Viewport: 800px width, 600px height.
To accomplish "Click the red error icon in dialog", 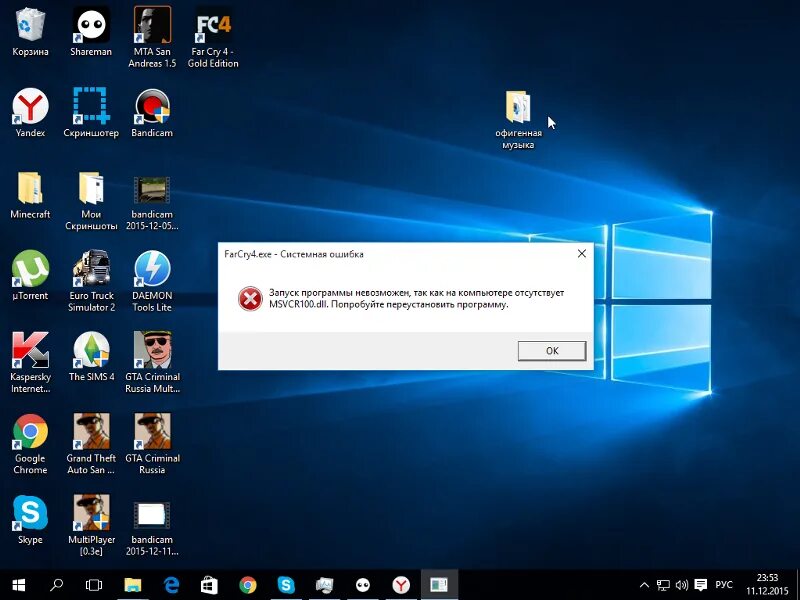I will tap(250, 298).
